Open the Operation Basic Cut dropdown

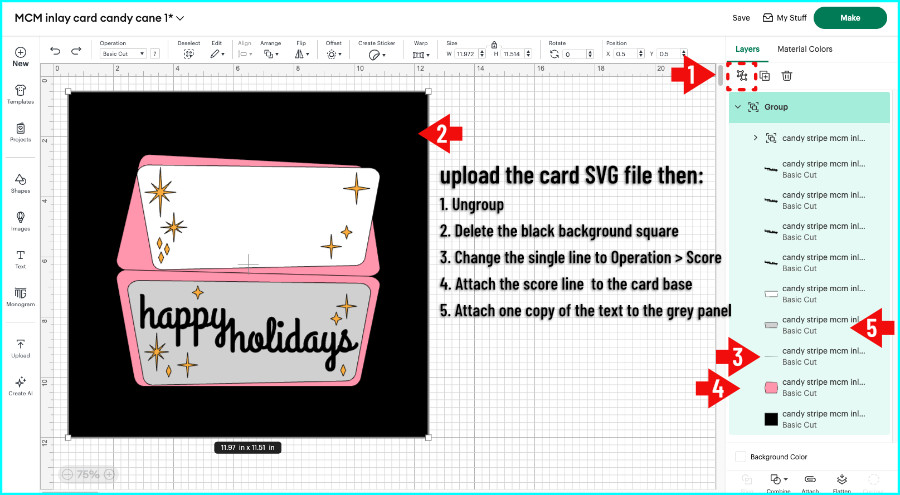click(123, 54)
